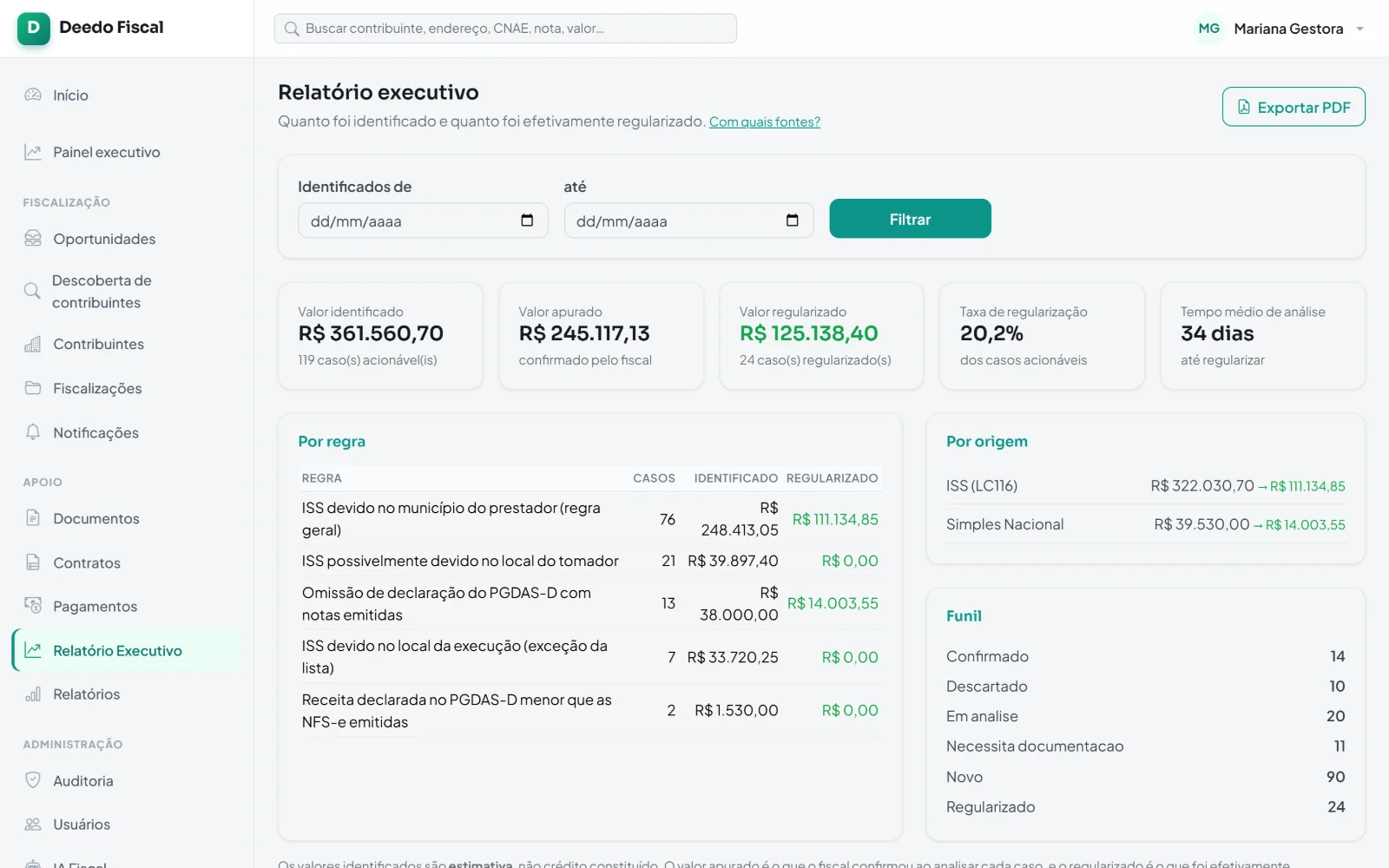
Task: Open Usuários in the administration section
Action: coord(128,824)
